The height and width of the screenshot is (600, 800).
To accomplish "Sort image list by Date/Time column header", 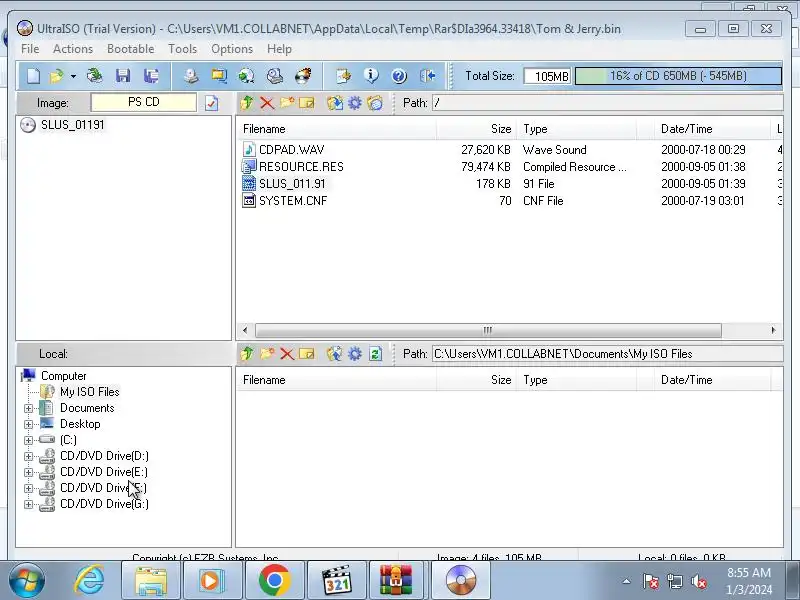I will tap(712, 129).
